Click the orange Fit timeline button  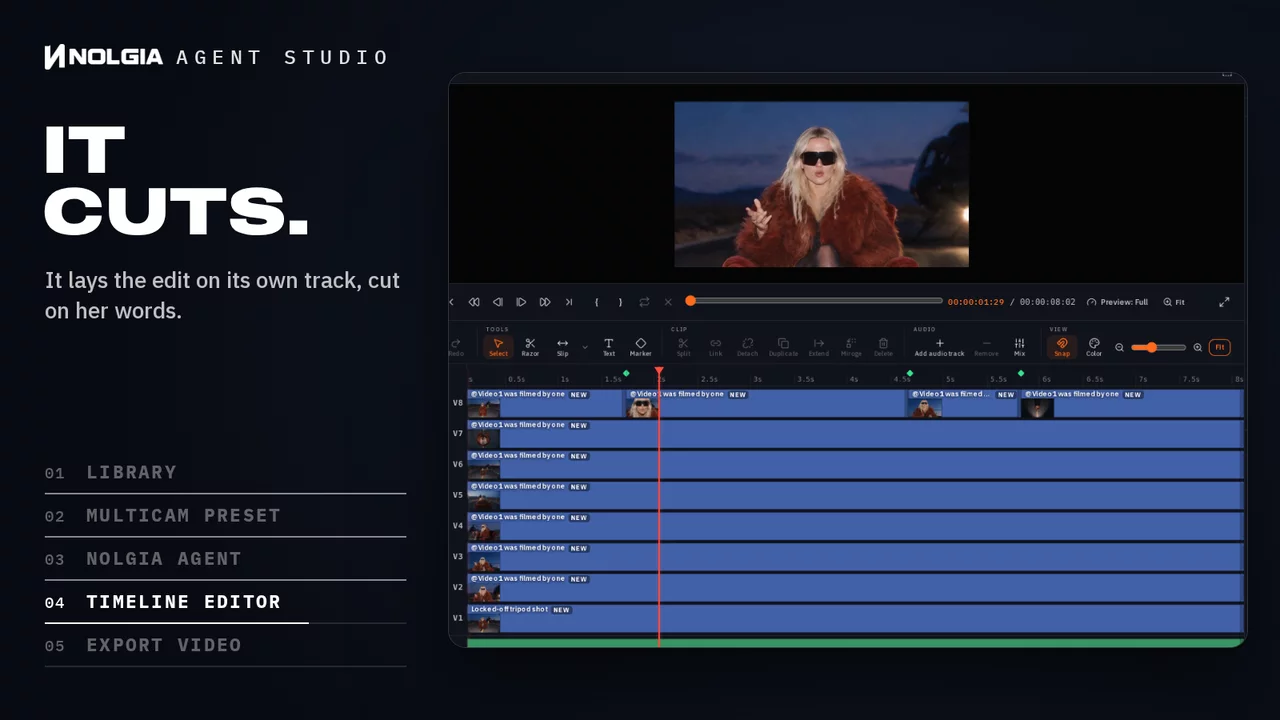coord(1220,347)
